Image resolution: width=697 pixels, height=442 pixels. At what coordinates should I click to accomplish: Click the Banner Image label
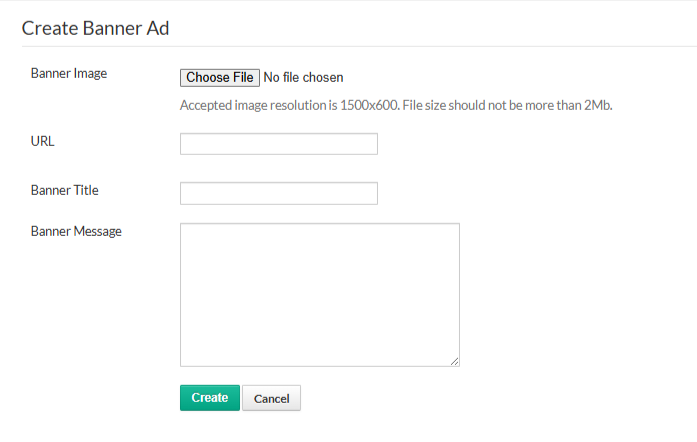[x=69, y=73]
